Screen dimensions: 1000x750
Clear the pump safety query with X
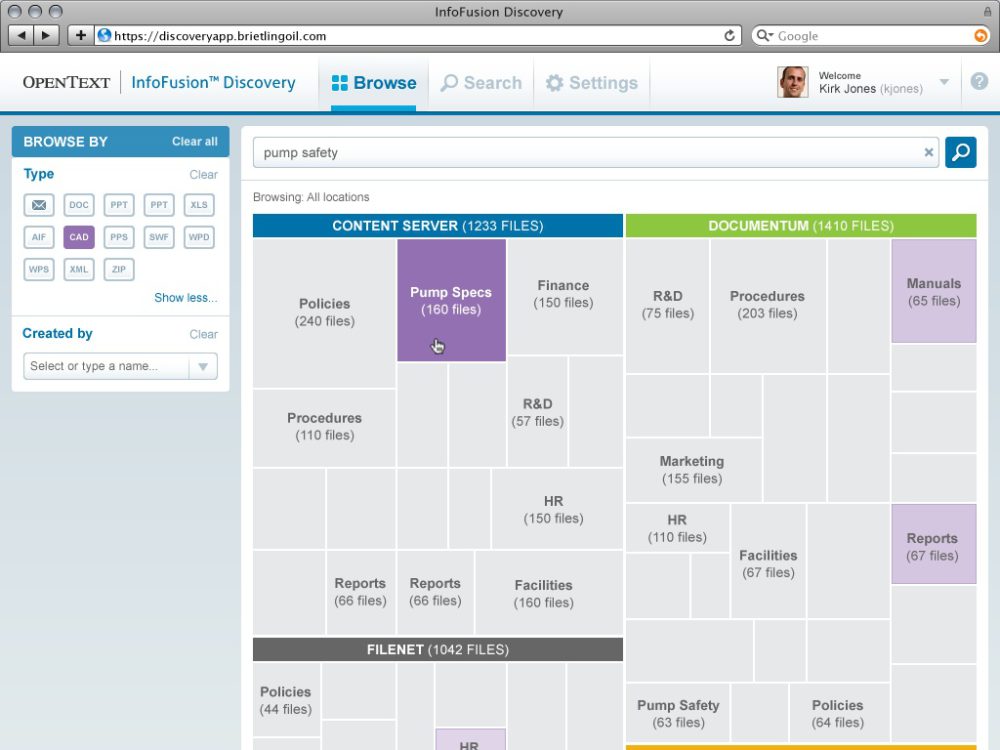click(929, 152)
